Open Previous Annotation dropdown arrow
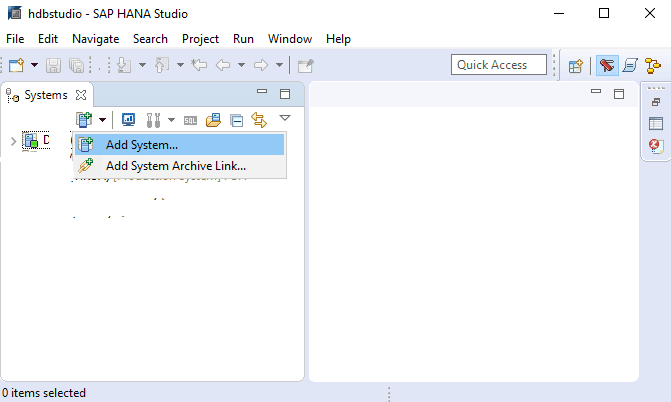The width and height of the screenshot is (671, 402). pyautogui.click(x=180, y=66)
